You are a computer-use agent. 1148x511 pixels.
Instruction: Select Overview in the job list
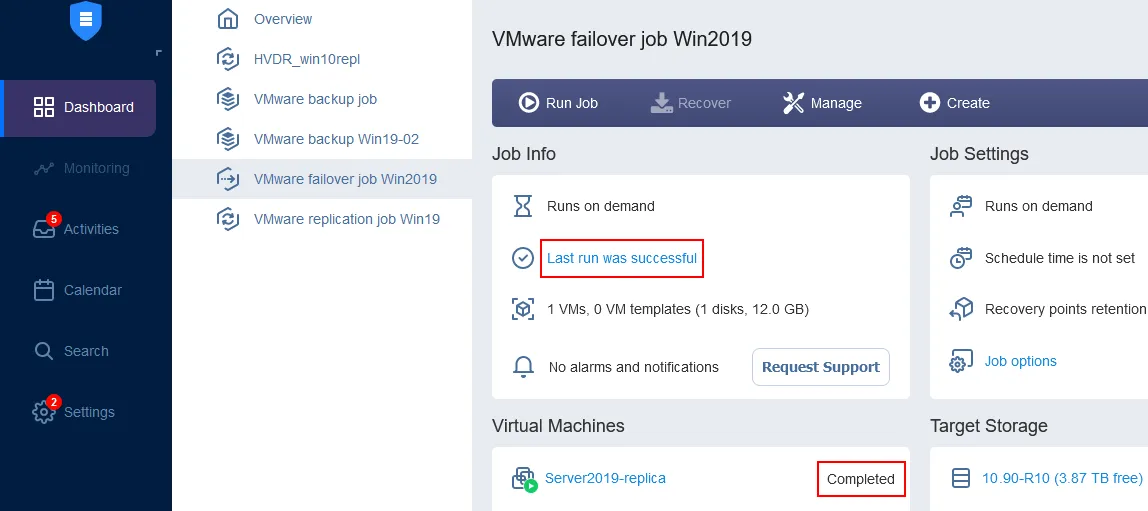[282, 19]
